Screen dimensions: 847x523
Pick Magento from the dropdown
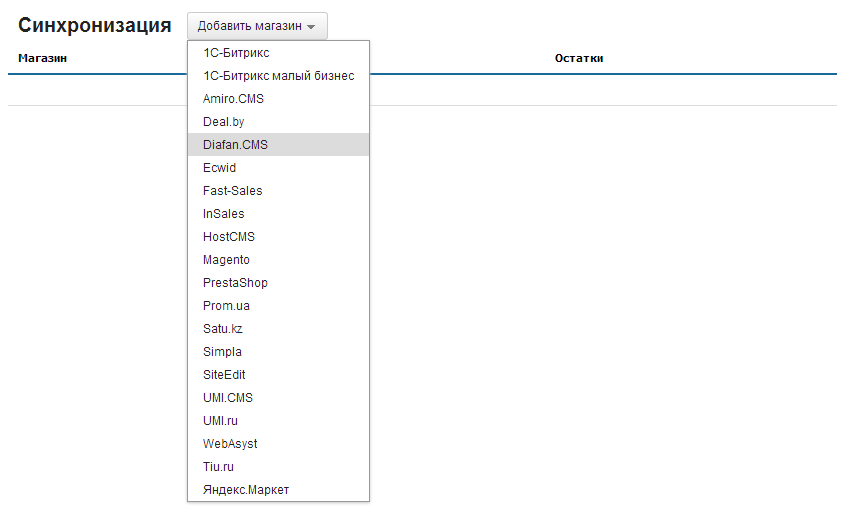[278, 260]
